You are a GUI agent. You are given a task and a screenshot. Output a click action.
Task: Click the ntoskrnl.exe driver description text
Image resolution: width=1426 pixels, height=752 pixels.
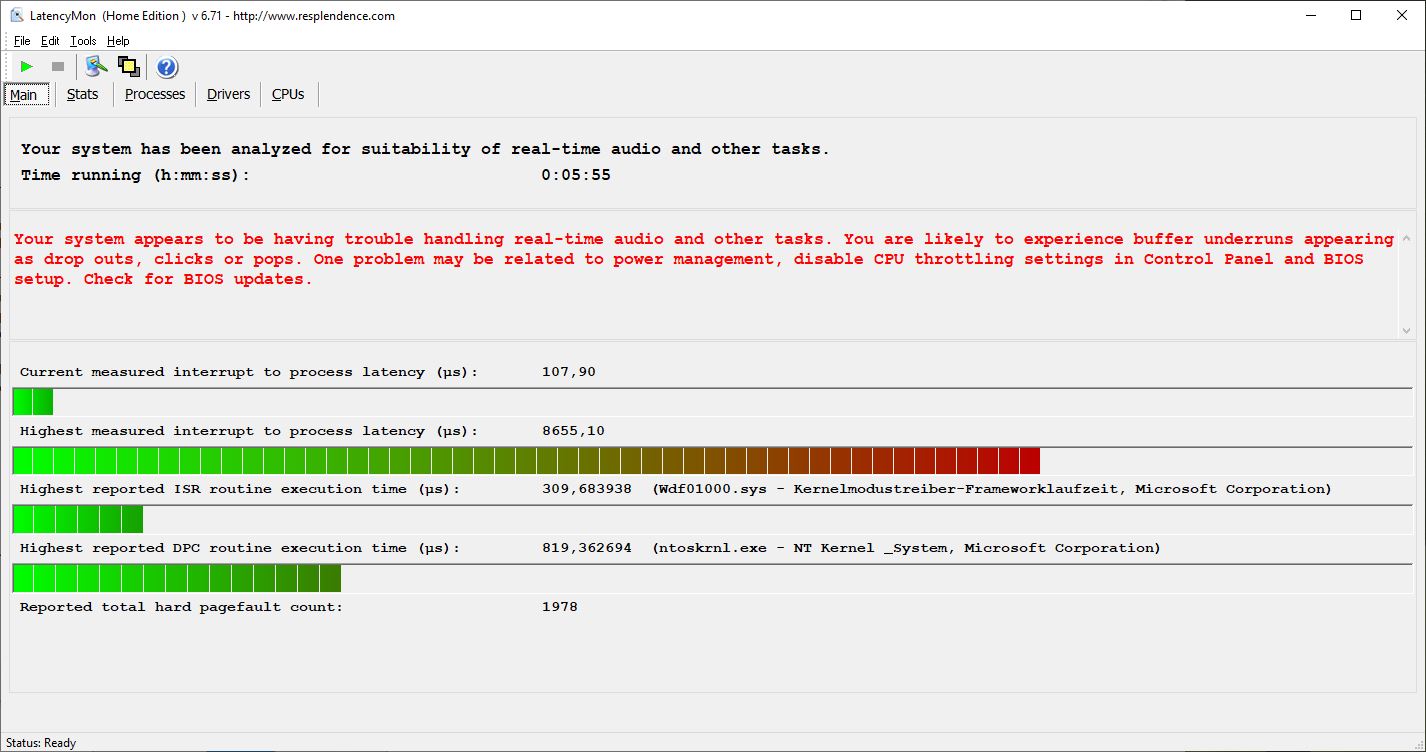click(x=906, y=548)
